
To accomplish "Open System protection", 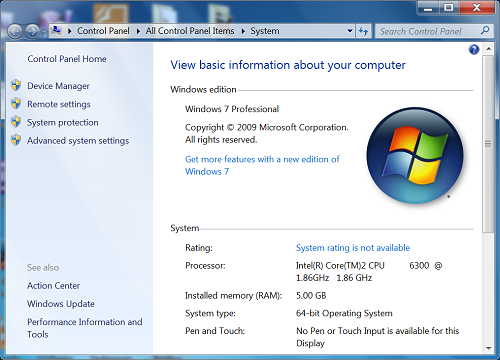I will [63, 122].
